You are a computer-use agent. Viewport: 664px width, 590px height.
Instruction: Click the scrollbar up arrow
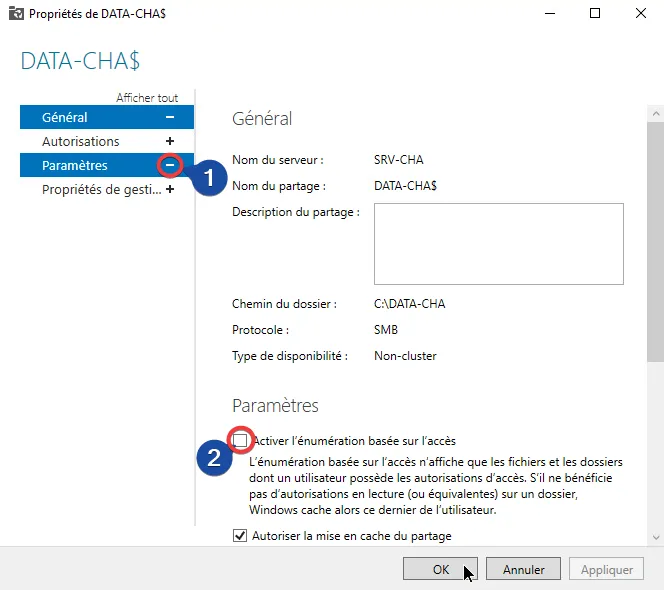click(655, 99)
